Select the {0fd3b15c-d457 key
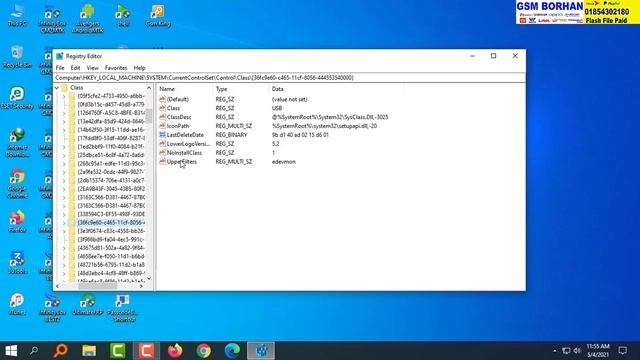This screenshot has height=360, width=640. (x=111, y=104)
